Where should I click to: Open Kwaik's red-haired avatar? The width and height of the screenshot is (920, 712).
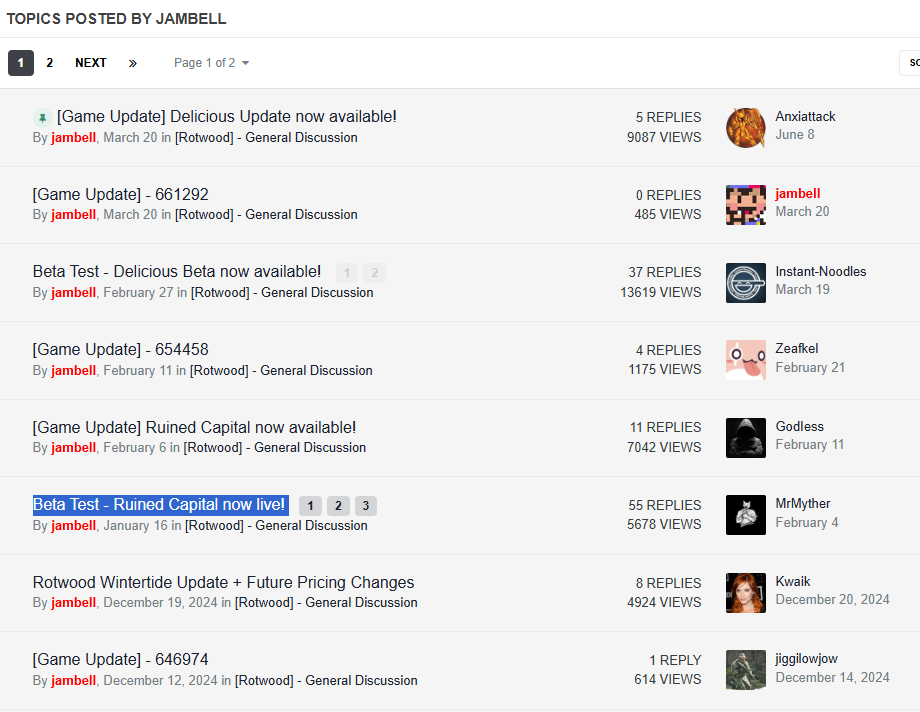pos(745,592)
